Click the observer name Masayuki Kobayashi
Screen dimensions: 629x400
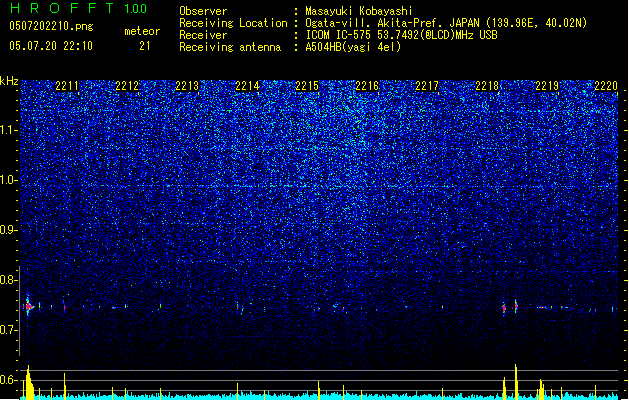tap(359, 11)
